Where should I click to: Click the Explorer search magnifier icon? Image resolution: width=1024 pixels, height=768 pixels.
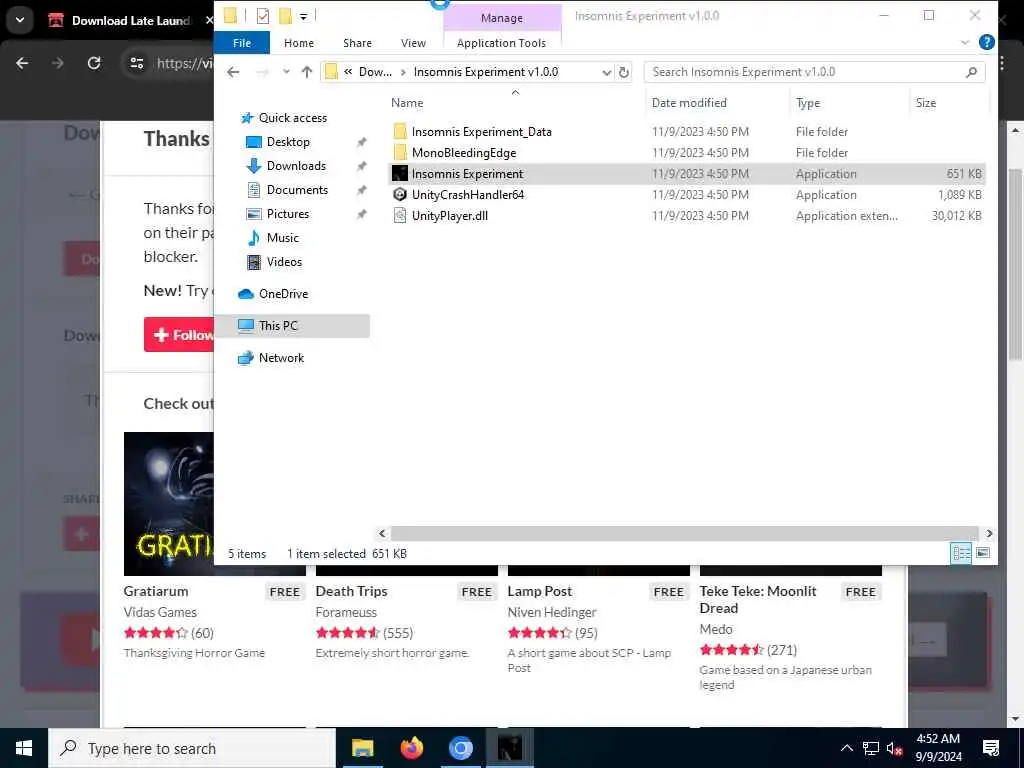[x=971, y=72]
